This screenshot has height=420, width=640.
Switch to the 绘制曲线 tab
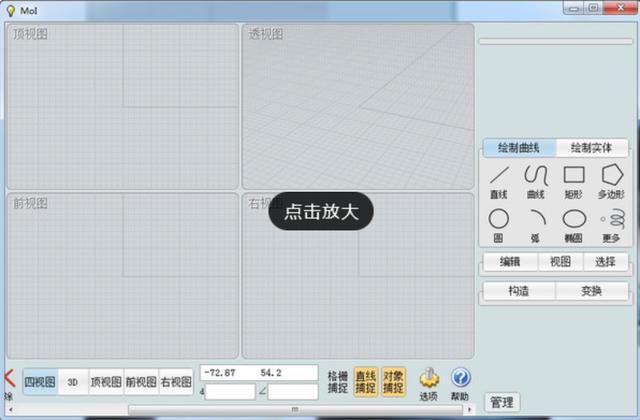click(x=519, y=148)
